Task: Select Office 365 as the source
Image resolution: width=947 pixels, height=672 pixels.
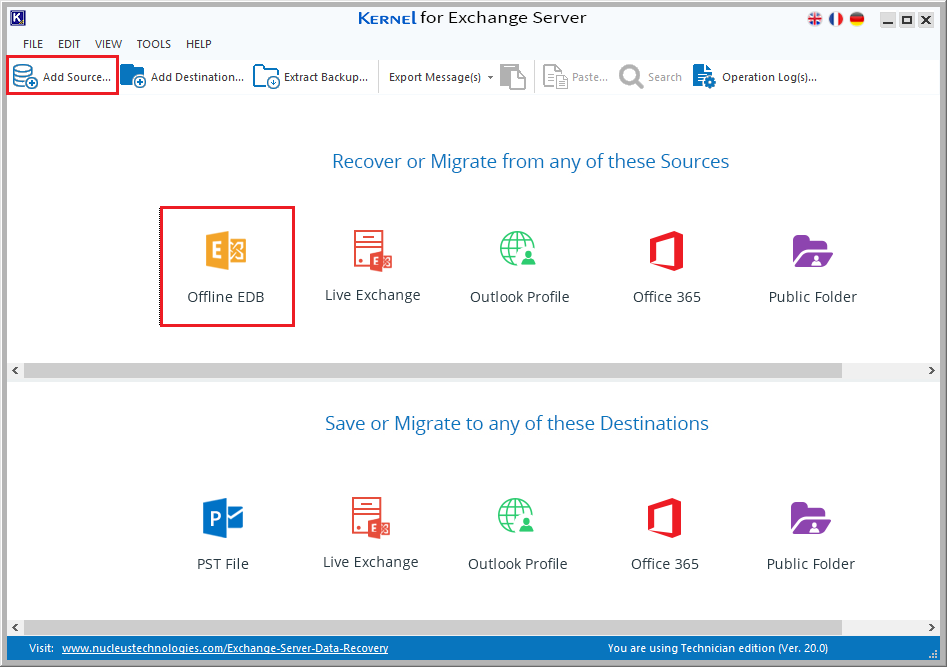Action: 667,266
